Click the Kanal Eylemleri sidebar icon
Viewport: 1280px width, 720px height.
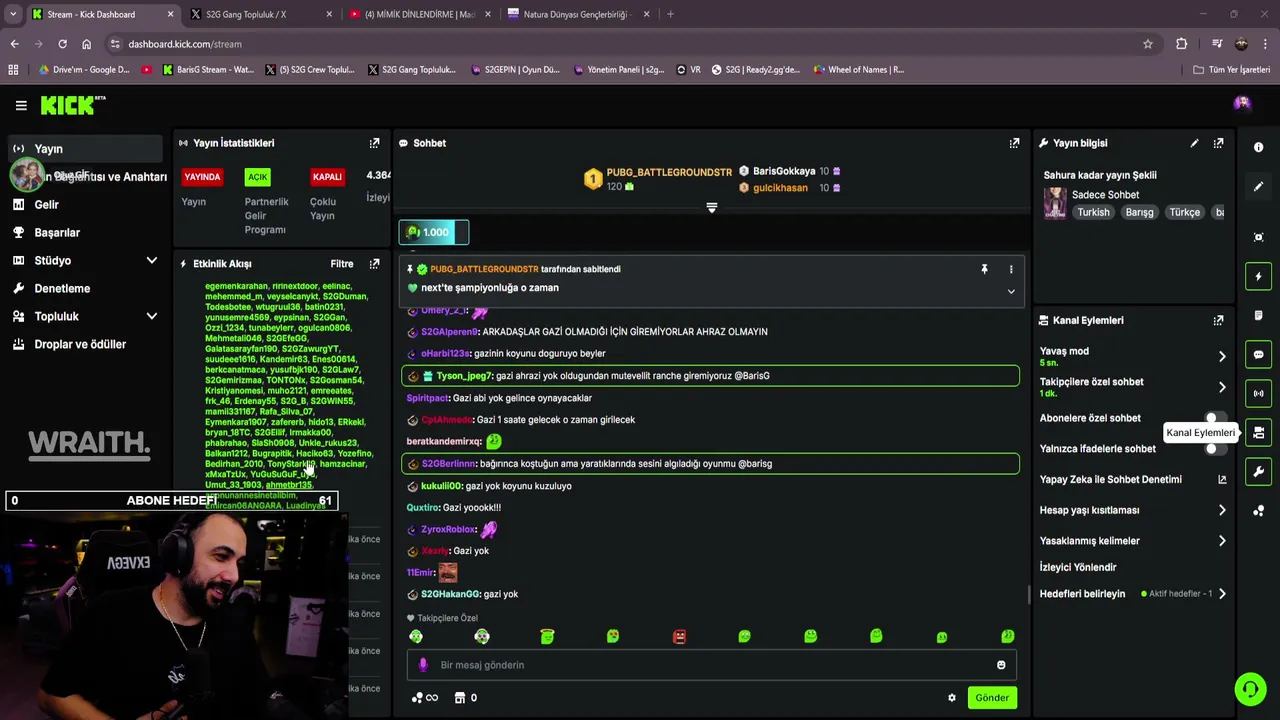[1259, 433]
